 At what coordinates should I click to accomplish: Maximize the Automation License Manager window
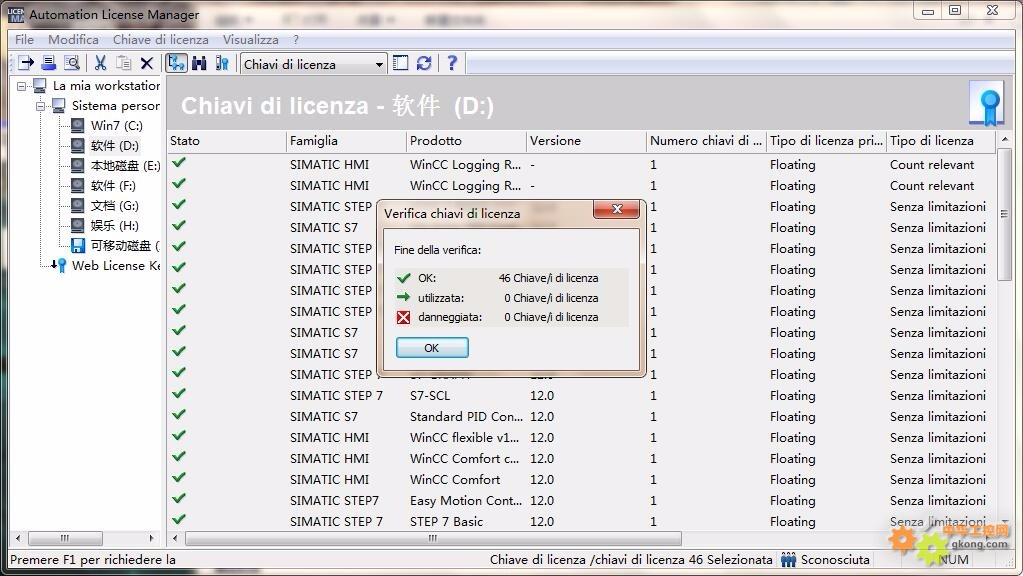point(955,10)
